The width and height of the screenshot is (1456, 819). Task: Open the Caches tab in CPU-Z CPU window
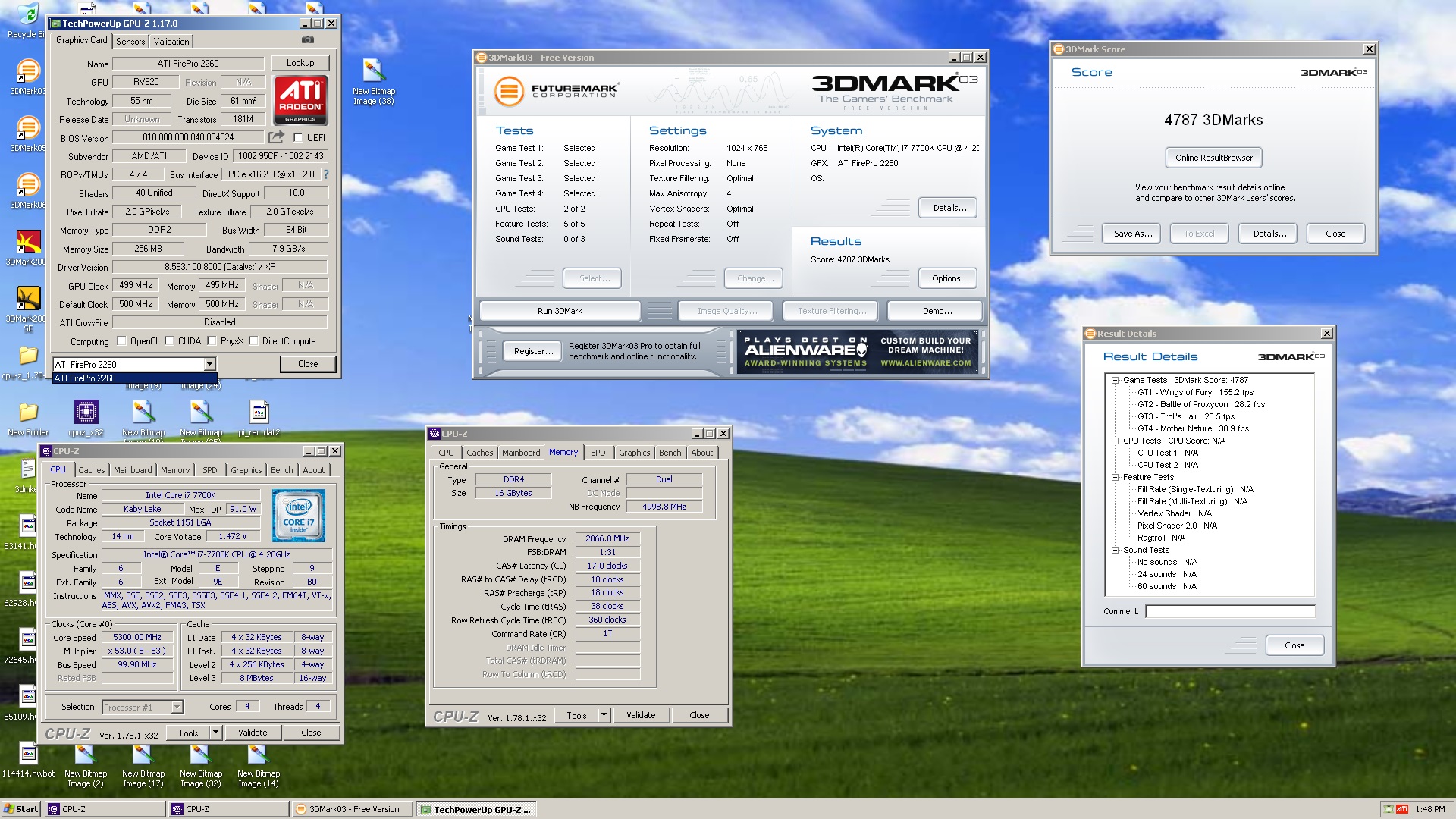coord(92,470)
